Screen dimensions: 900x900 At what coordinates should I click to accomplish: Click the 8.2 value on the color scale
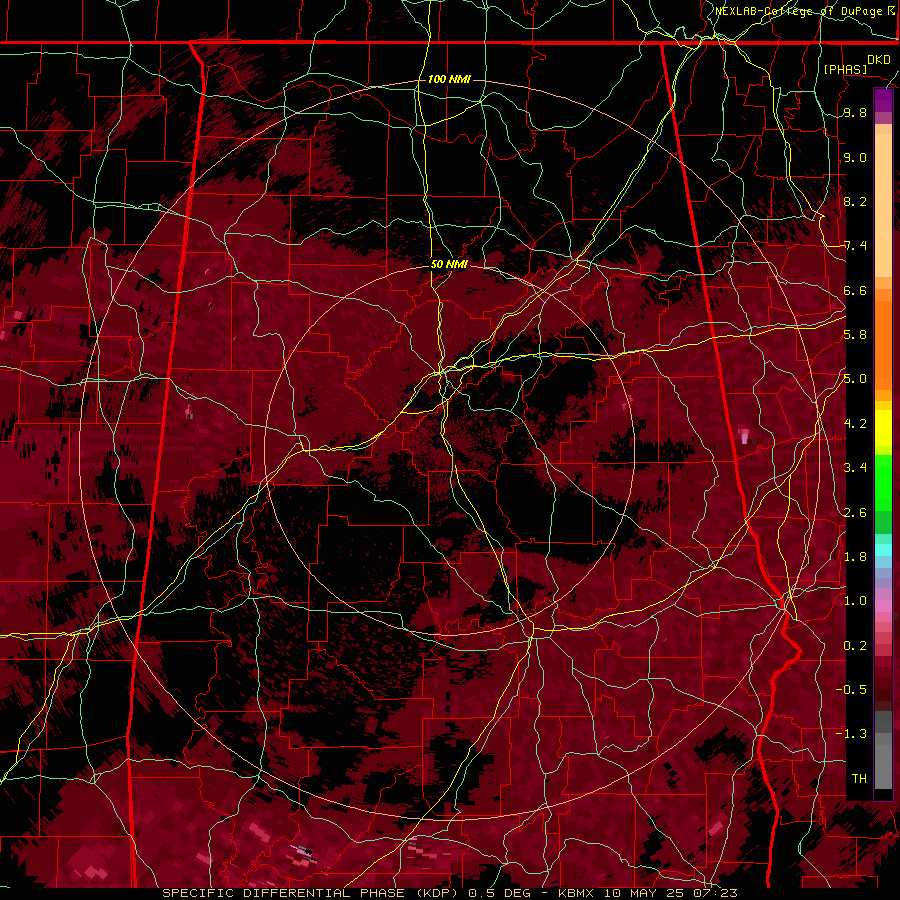coord(855,201)
